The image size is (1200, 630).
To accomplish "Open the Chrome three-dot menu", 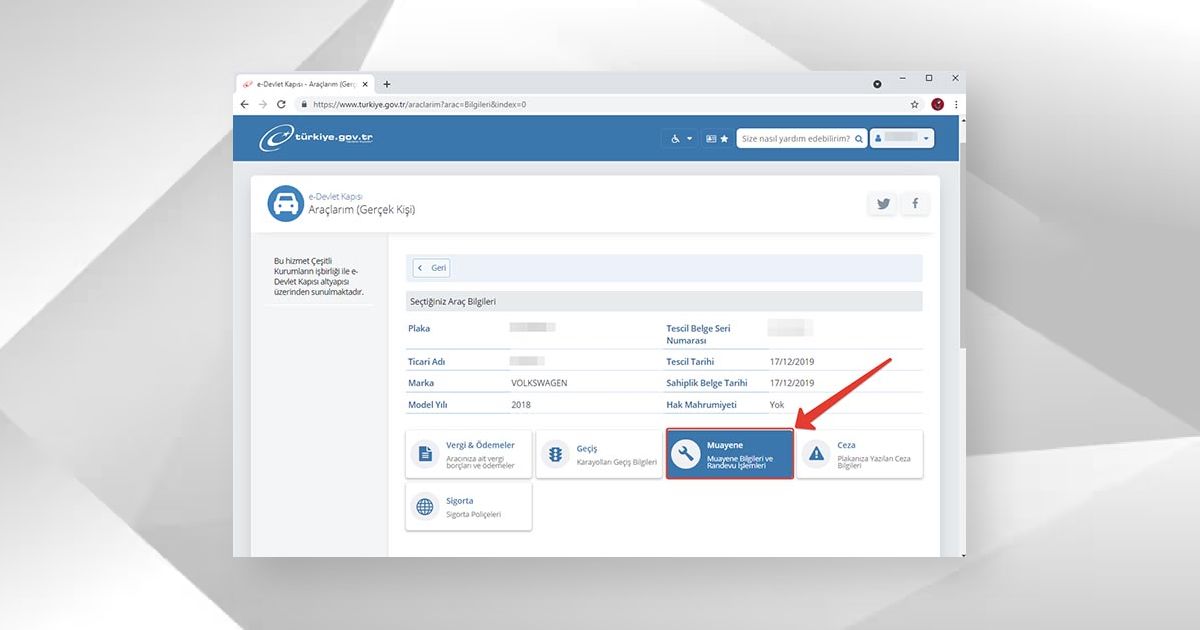I will point(956,104).
